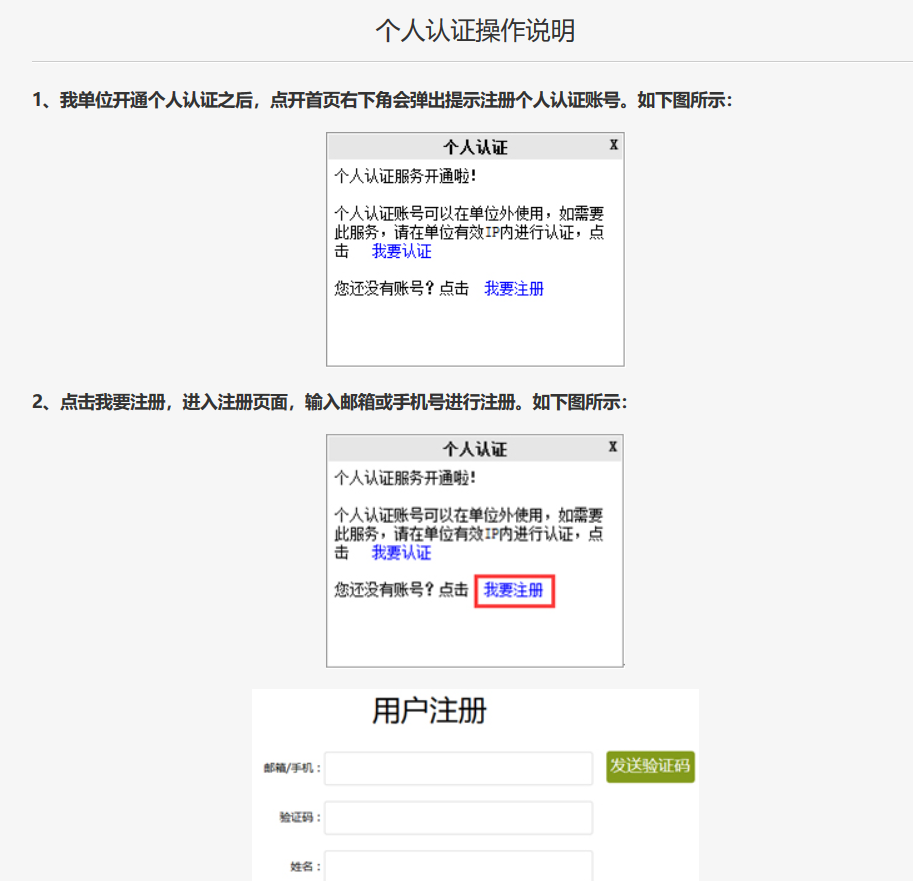The height and width of the screenshot is (881, 913).
Task: Focus the 验证码 input field
Action: (458, 817)
